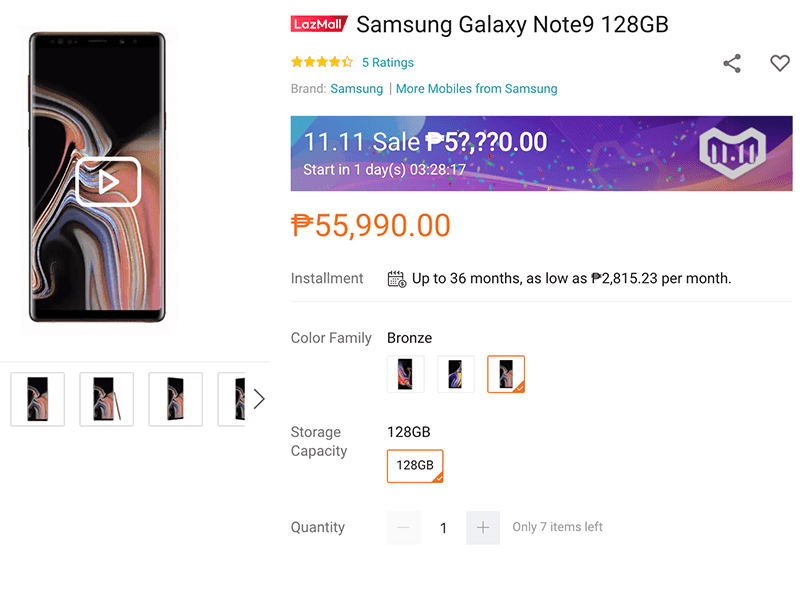Add product to wishlist with heart icon

780,63
